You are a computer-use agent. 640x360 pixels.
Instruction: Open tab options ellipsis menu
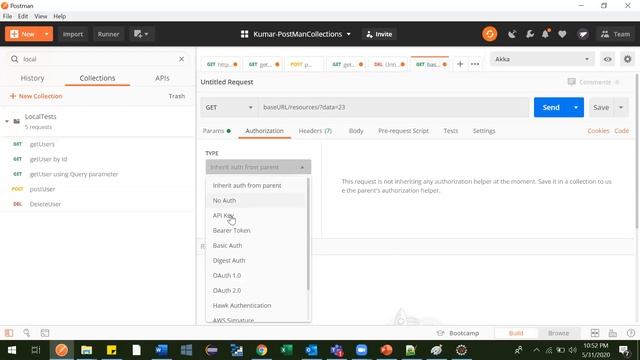click(475, 64)
